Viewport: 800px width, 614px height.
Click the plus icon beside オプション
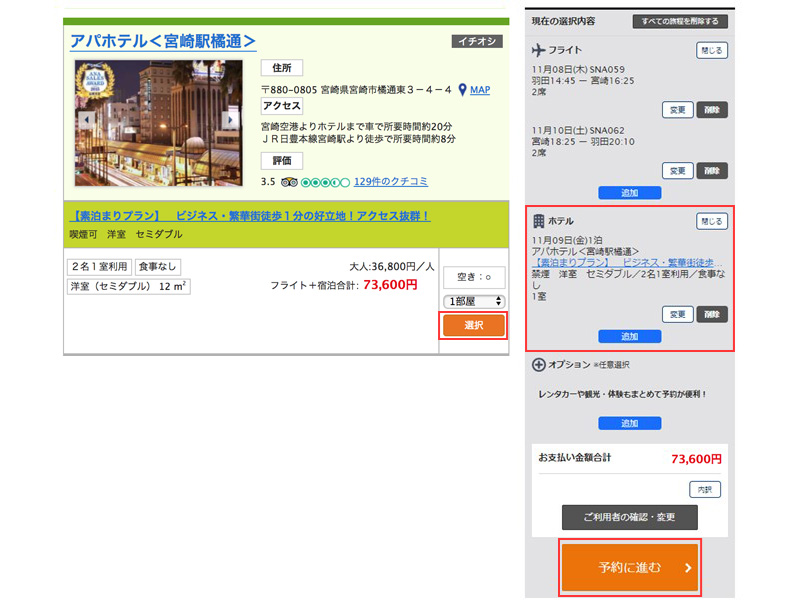[x=539, y=365]
